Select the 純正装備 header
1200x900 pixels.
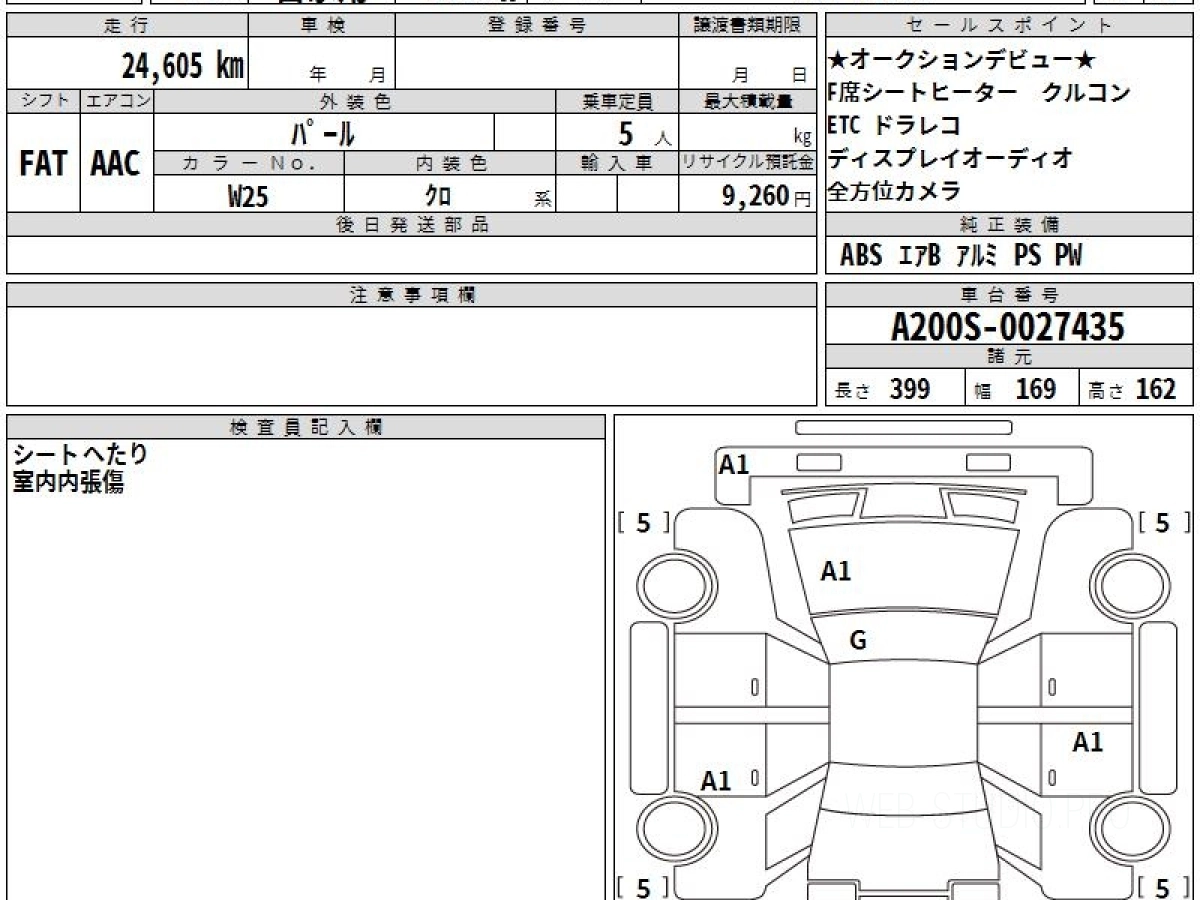[x=1010, y=224]
